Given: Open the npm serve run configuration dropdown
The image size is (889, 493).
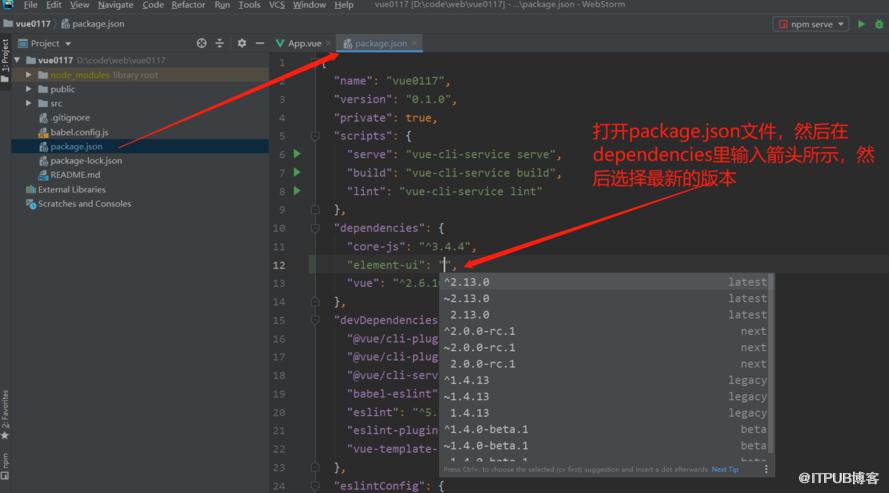Looking at the screenshot, I should 811,24.
